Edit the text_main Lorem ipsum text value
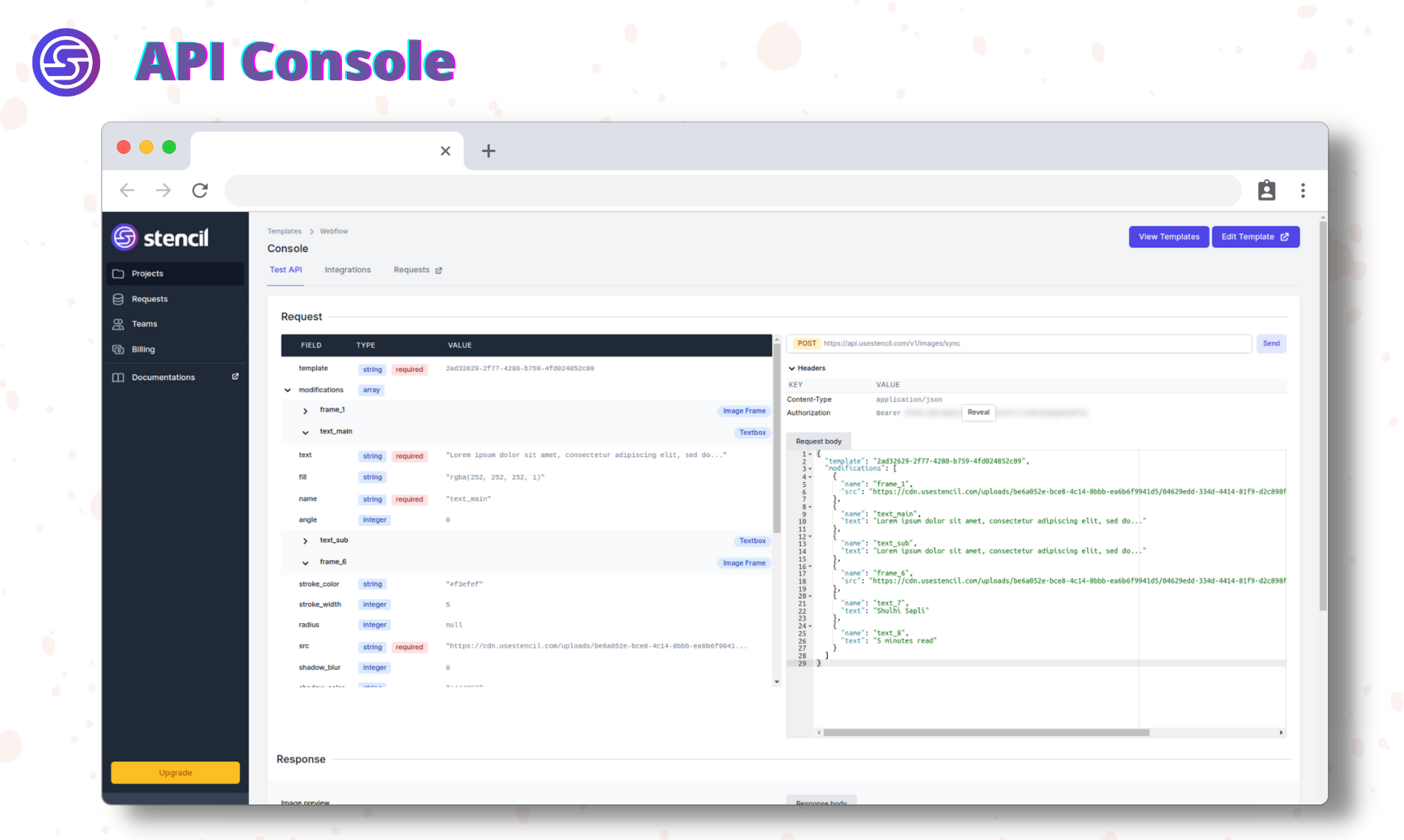 [x=586, y=455]
